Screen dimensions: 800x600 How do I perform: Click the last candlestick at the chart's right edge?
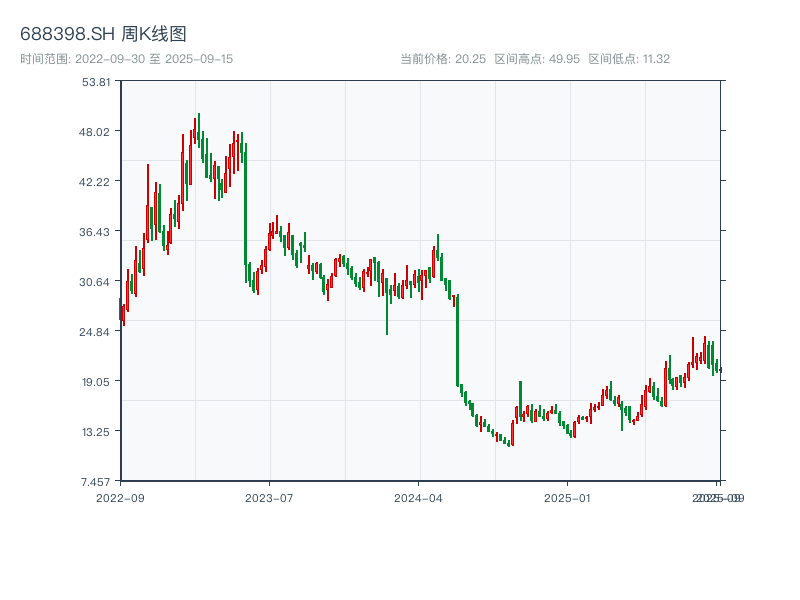point(721,370)
